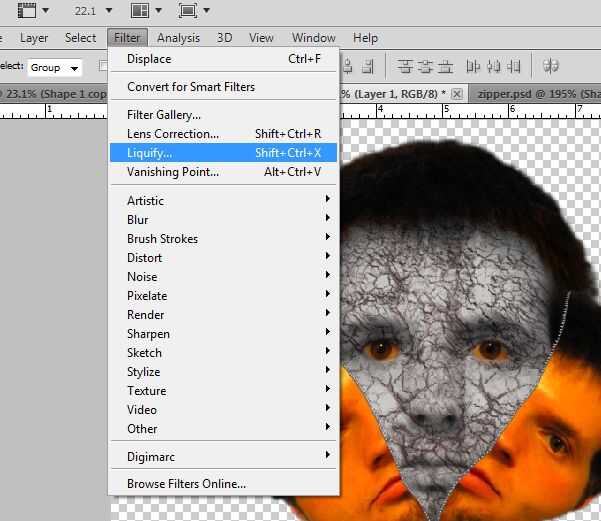Expand the Noise filter submenu
Viewport: 601px width, 521px height.
223,276
